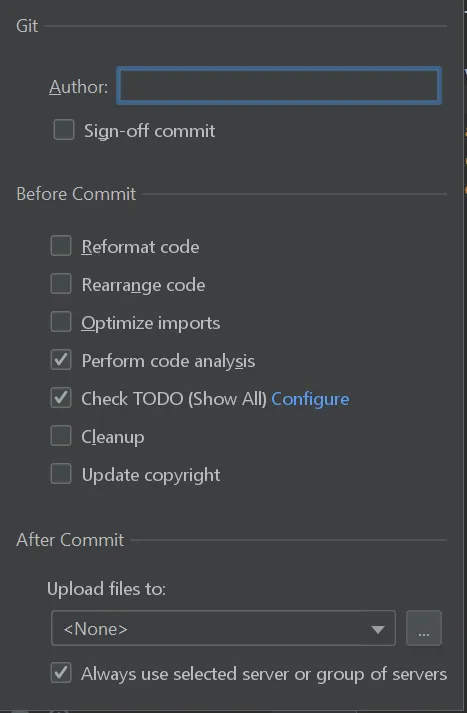Viewport: 467px width, 713px height.
Task: Click the Check TODO (Show All) label text
Action: pos(174,399)
